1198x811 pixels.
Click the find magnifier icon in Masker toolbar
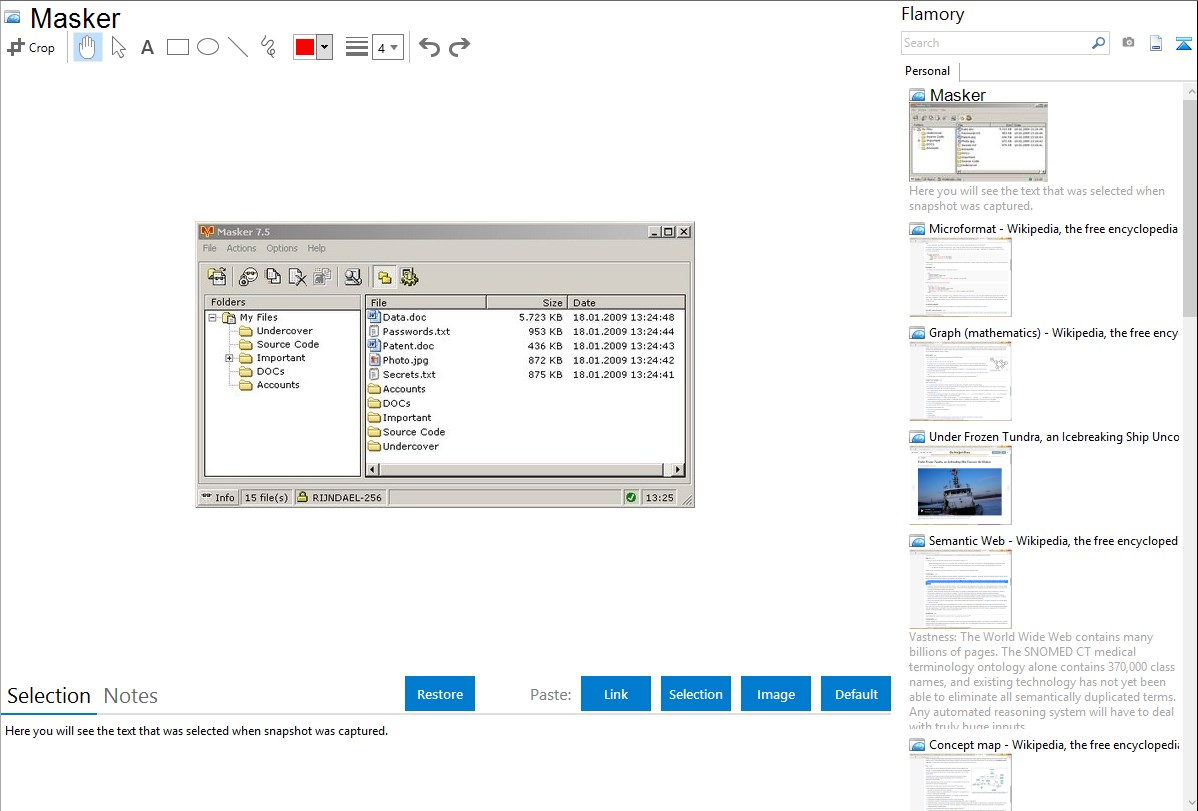point(352,277)
